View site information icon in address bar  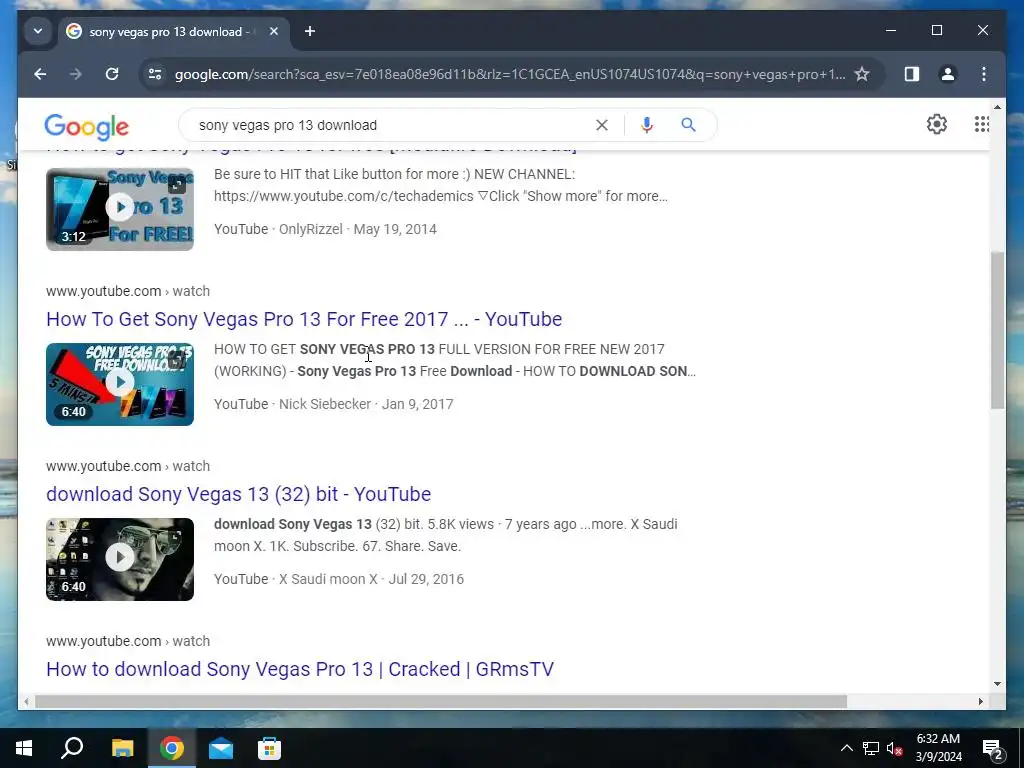click(x=155, y=74)
